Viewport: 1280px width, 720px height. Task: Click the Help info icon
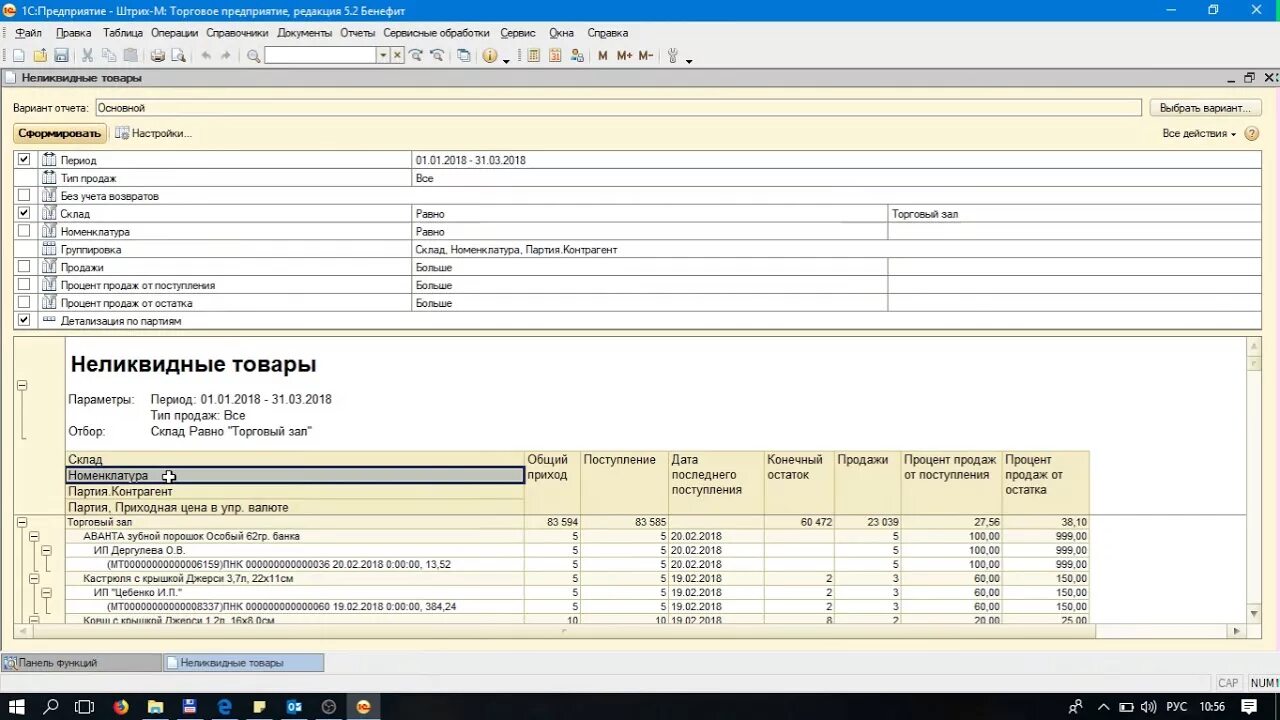coord(490,56)
